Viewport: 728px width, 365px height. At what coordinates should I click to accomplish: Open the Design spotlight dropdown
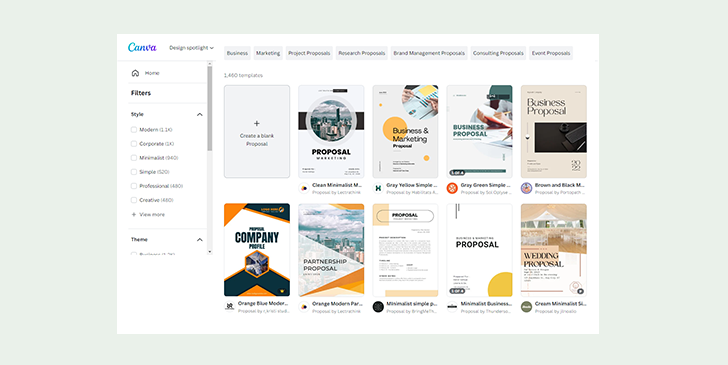(191, 48)
